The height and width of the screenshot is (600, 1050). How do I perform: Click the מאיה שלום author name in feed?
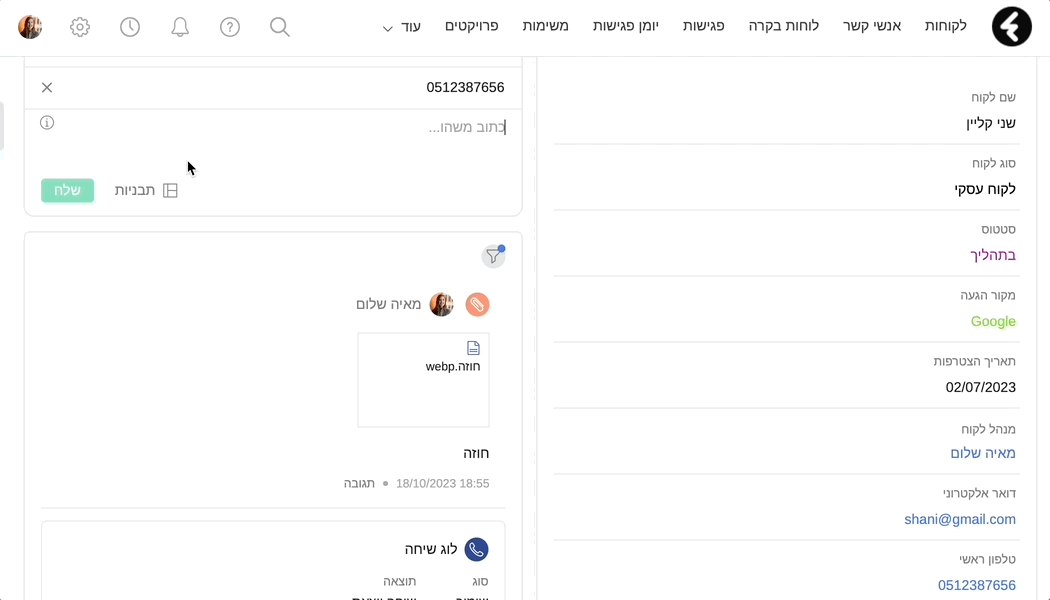[x=388, y=305]
